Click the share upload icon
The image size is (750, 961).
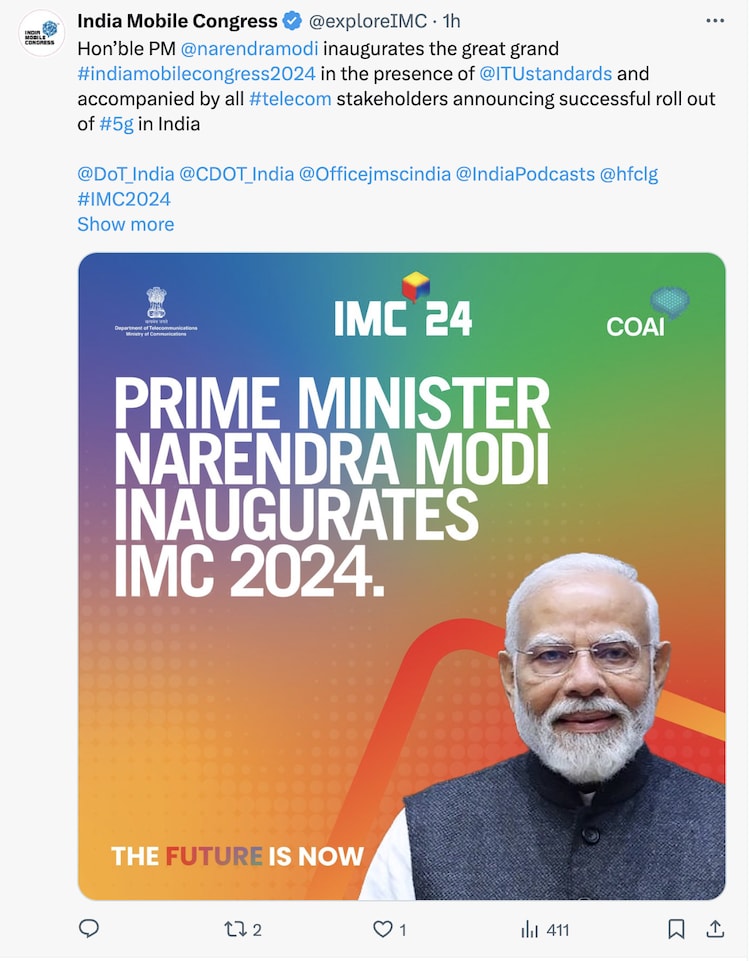[715, 929]
